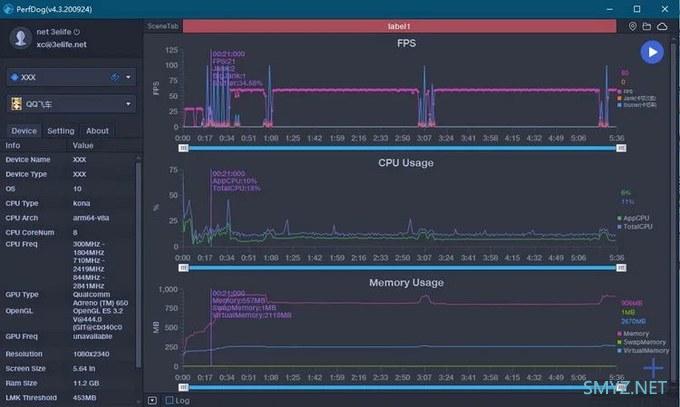Click the Memory Usage chart title
This screenshot has width=680, height=407.
[x=406, y=282]
